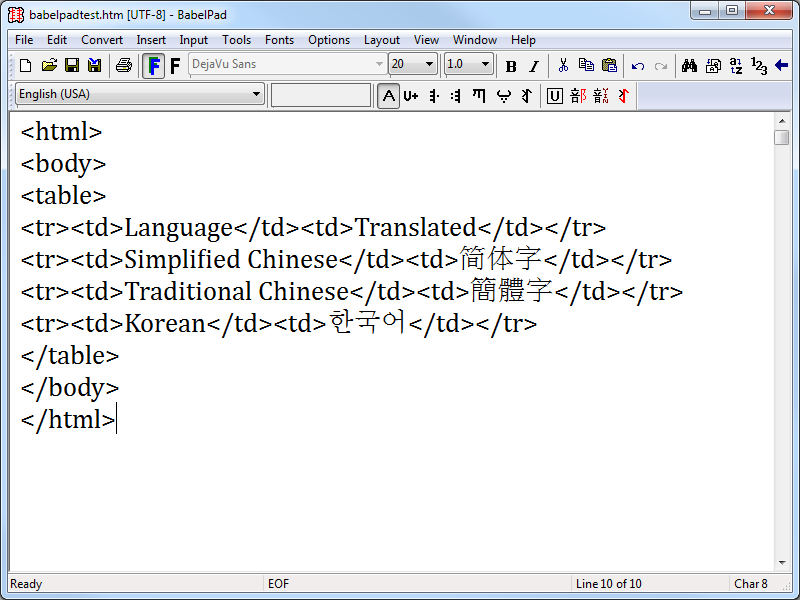Open the line spacing 1.0 dropdown

click(486, 65)
